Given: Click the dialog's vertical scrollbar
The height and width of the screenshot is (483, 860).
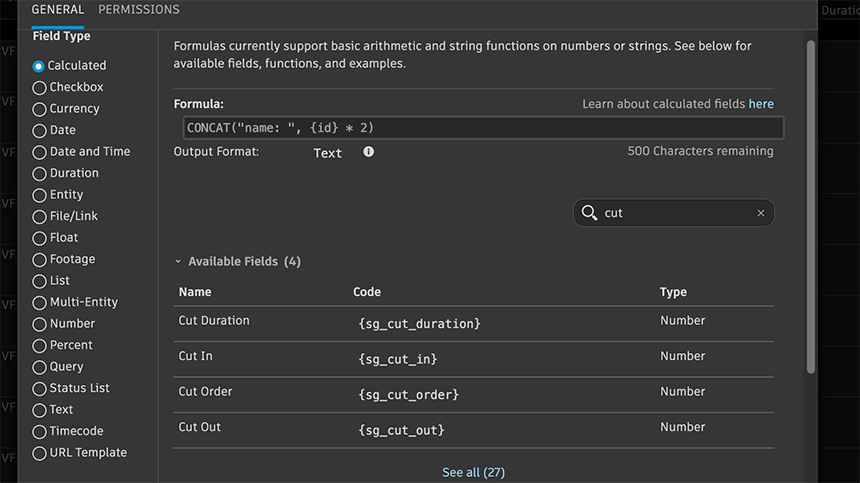Looking at the screenshot, I should coord(810,200).
